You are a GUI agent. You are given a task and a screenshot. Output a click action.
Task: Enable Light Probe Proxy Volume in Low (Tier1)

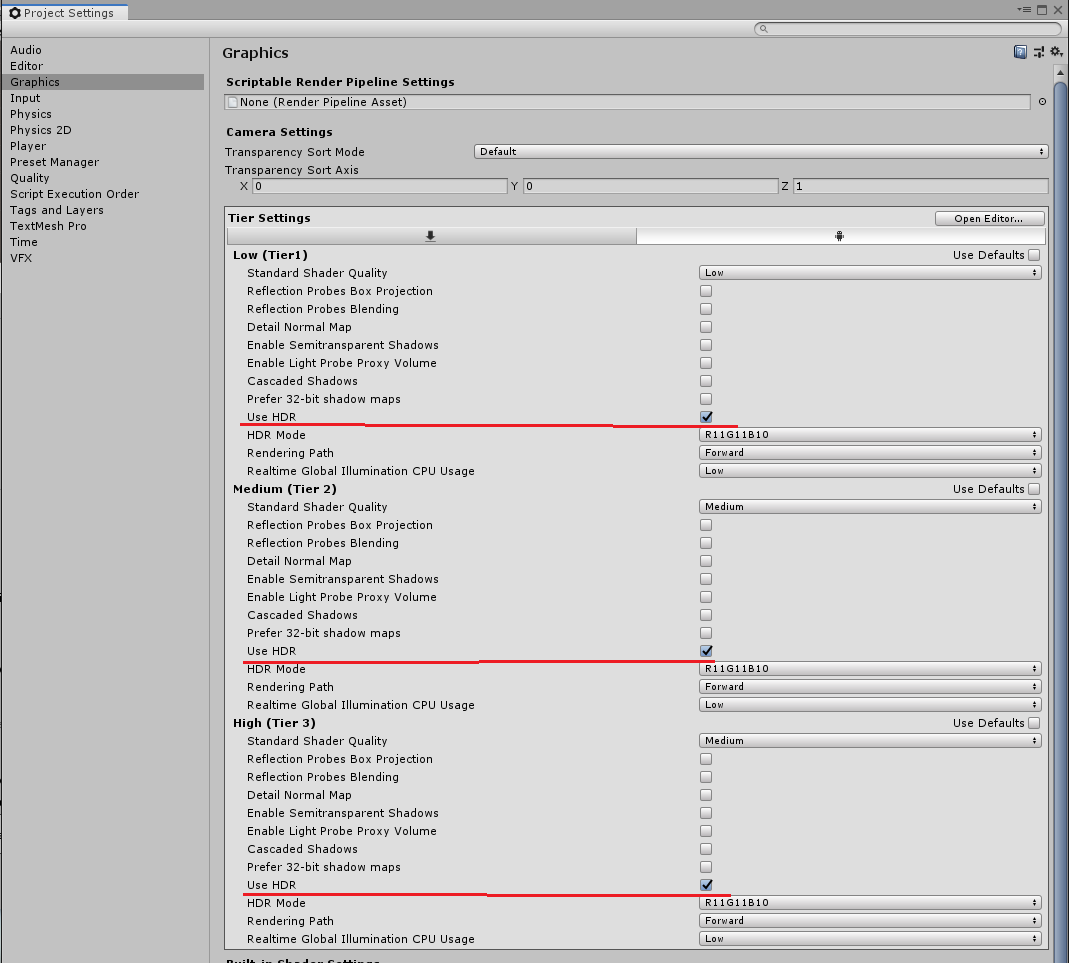(x=706, y=363)
